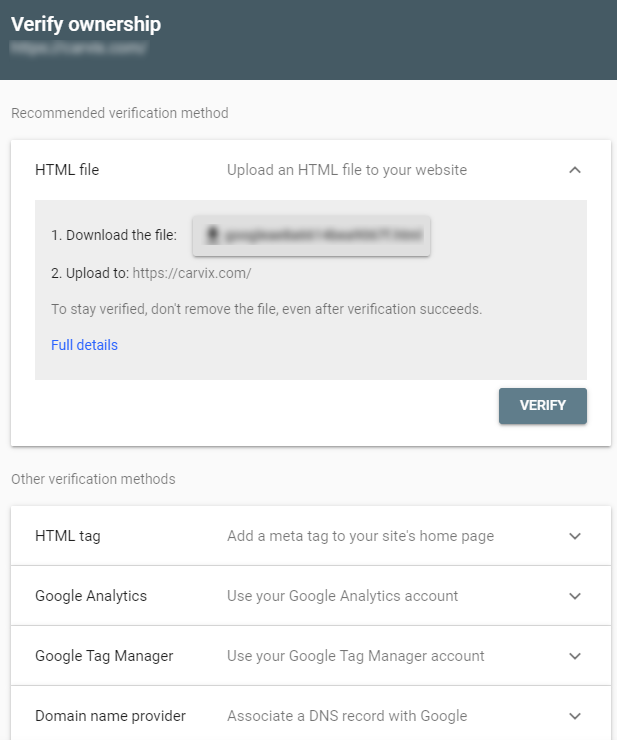Open the Full details link
The height and width of the screenshot is (740, 617).
tap(84, 345)
